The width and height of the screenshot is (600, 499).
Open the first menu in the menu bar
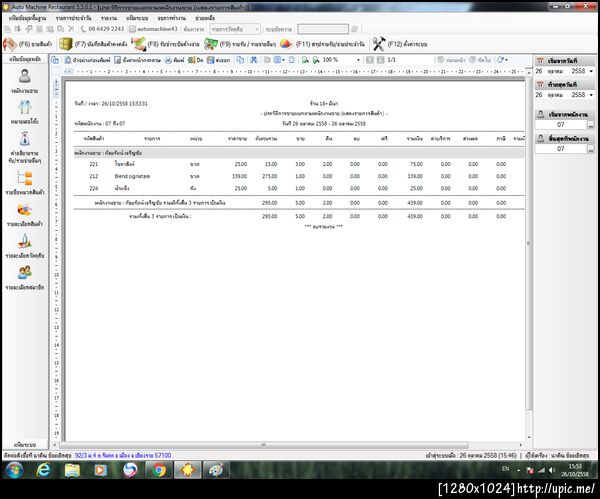27,18
